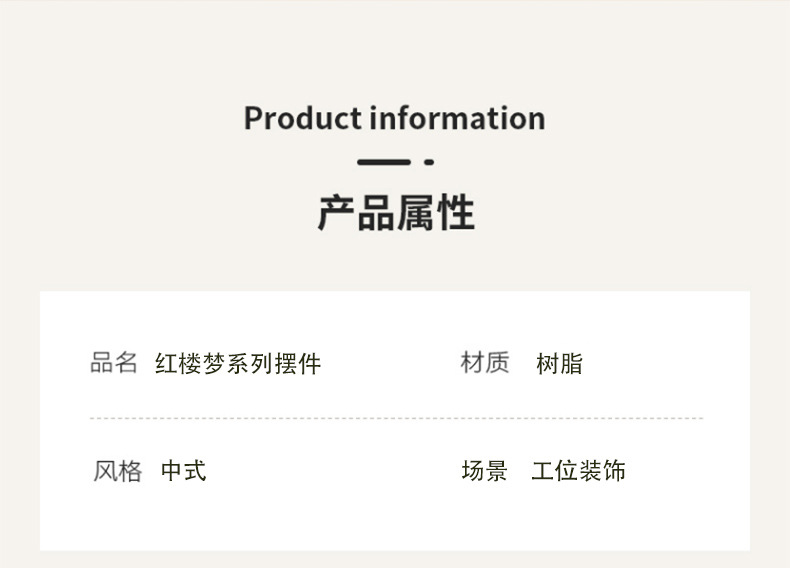Select the word "Product" in the heading
Screen dimensions: 790x568
(x=302, y=118)
